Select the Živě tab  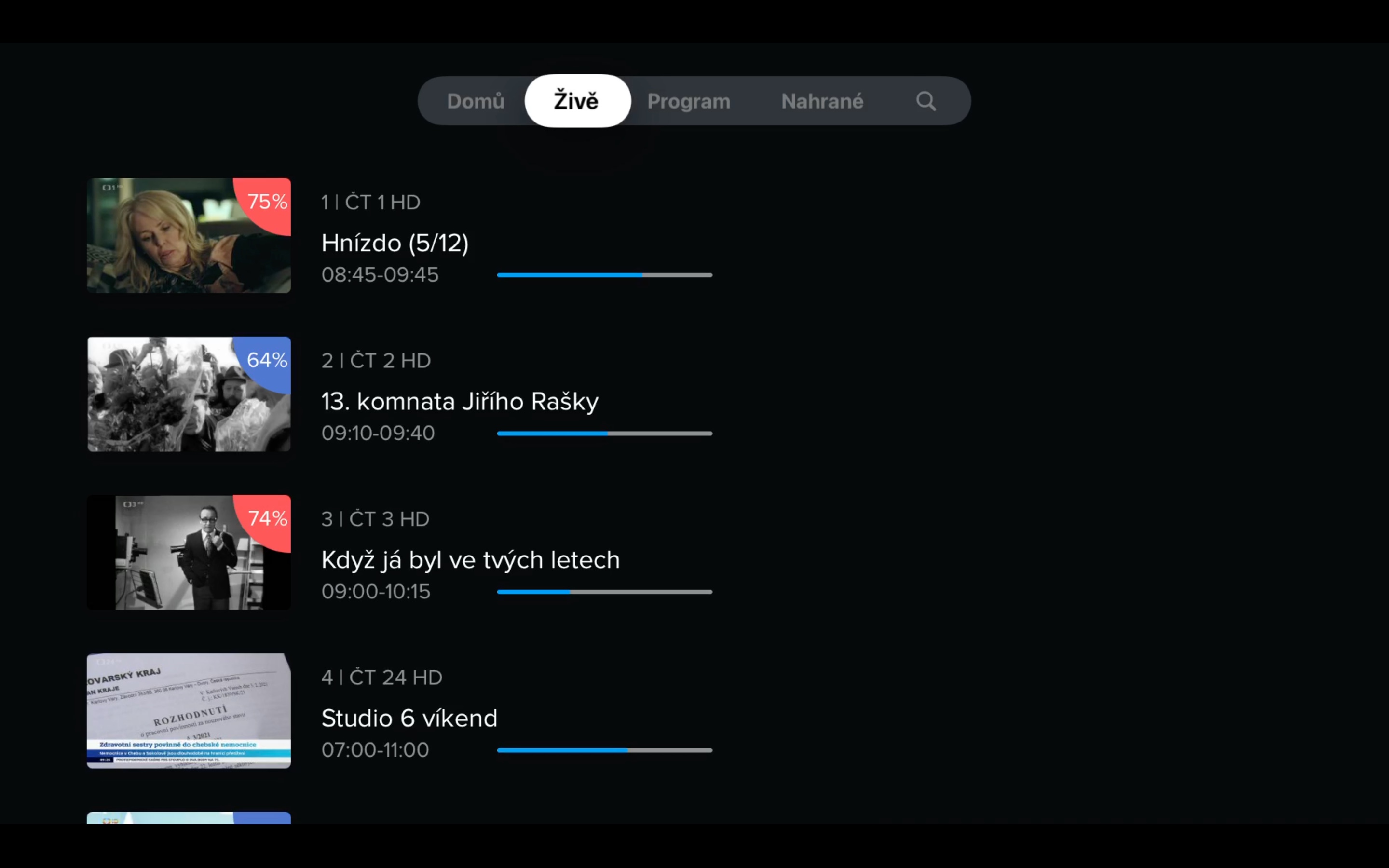point(576,101)
